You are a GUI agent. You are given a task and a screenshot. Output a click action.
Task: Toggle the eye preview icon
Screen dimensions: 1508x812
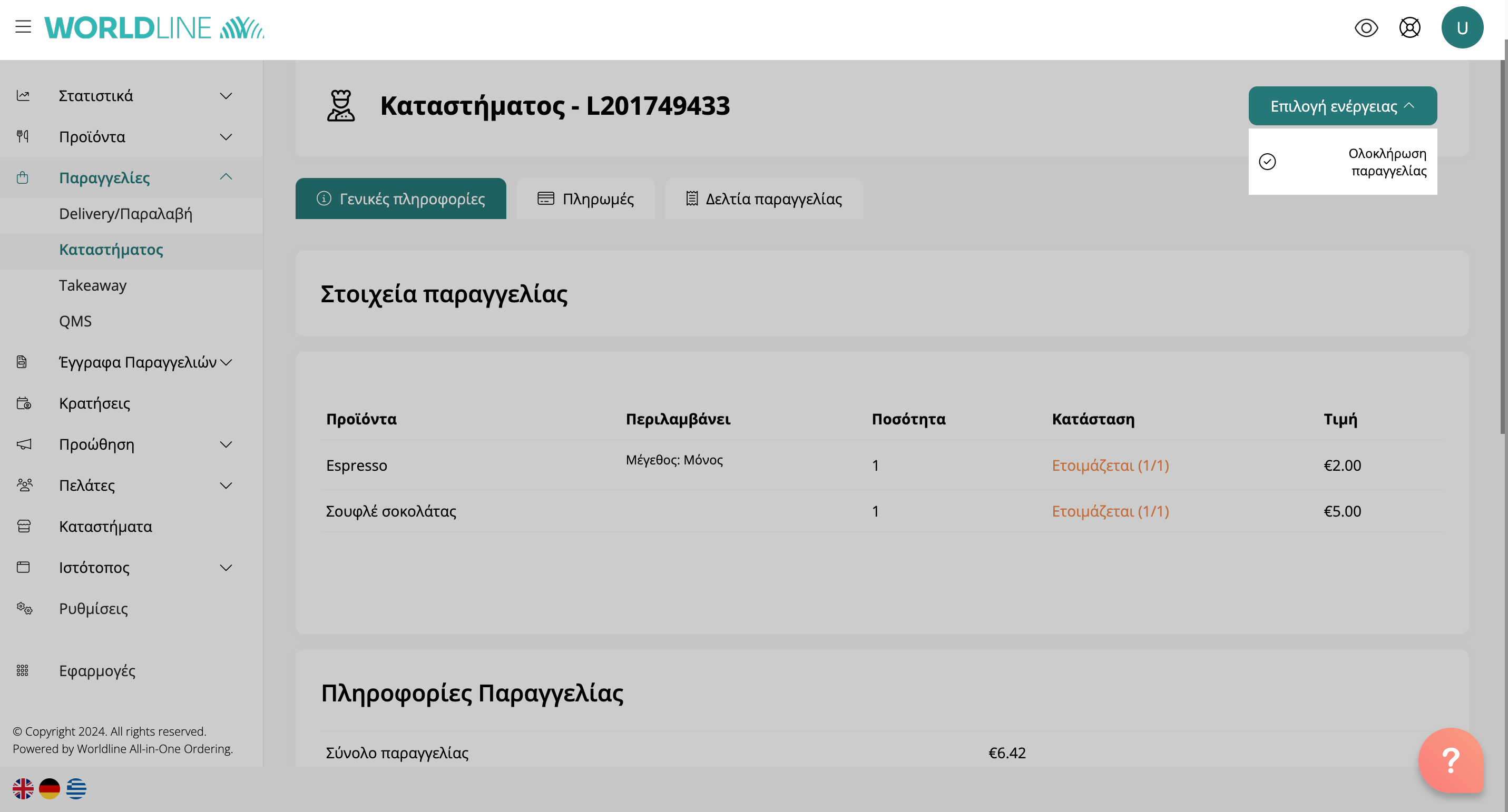point(1366,27)
